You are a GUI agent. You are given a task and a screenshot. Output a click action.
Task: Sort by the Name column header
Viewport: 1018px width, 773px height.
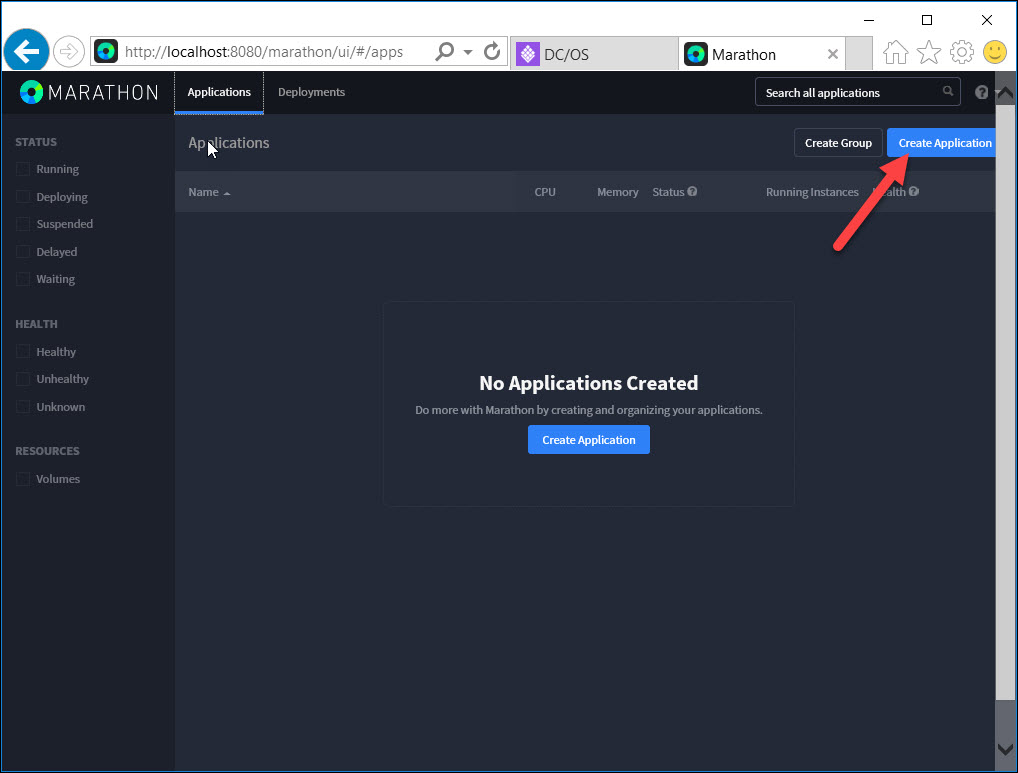click(x=209, y=192)
